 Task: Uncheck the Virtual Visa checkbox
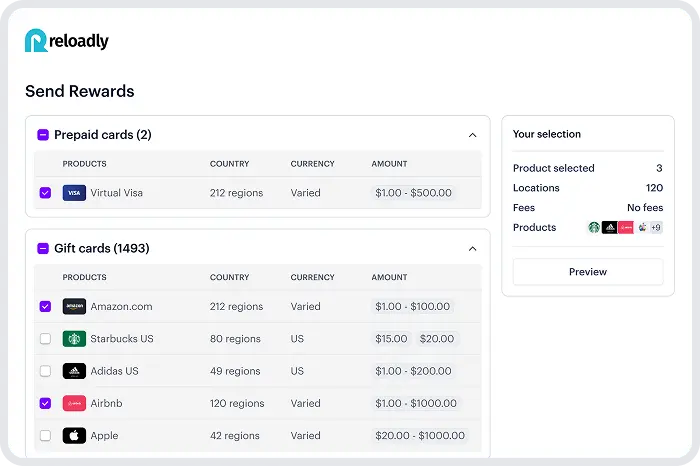point(45,193)
